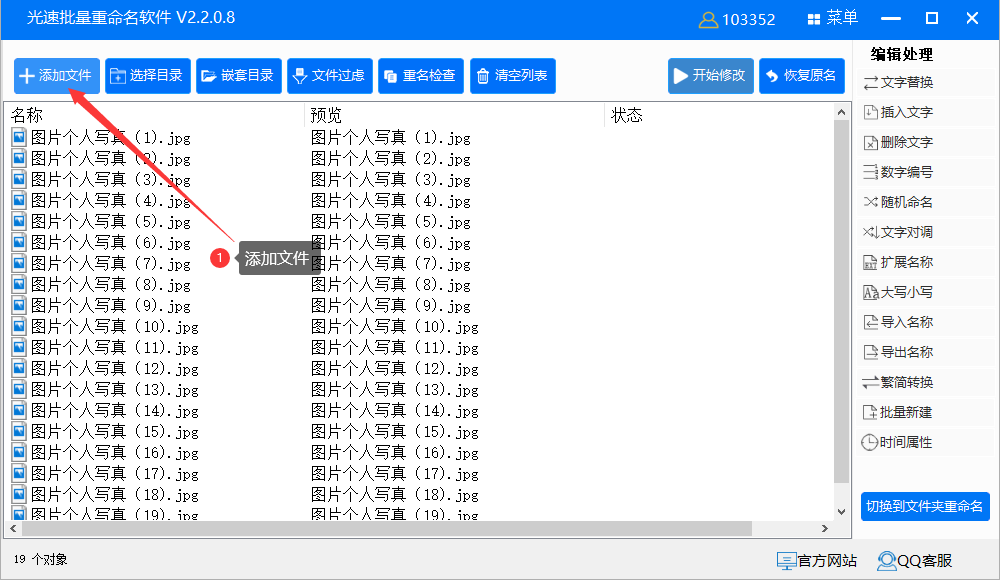
Task: Click preview name 图片个人写真 (17).jpg
Action: pyautogui.click(x=395, y=475)
